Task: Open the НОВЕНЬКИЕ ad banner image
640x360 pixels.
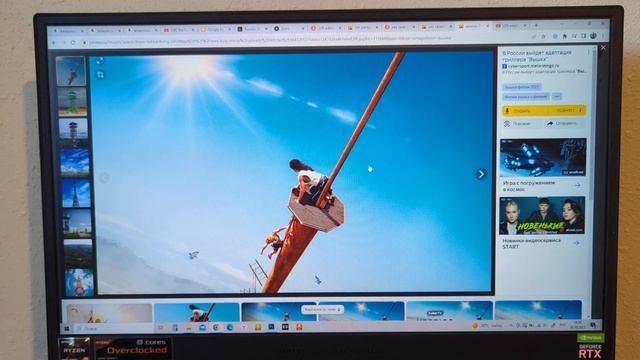Action: pos(542,216)
